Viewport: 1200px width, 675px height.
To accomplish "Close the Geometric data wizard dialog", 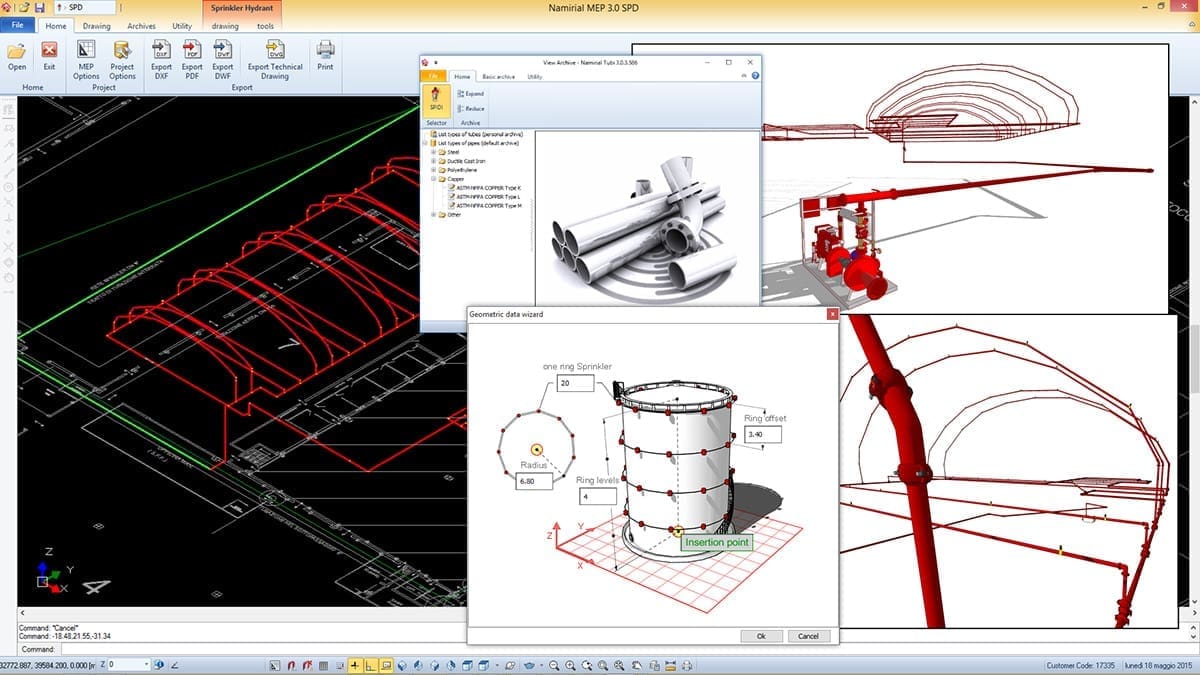I will [x=831, y=314].
